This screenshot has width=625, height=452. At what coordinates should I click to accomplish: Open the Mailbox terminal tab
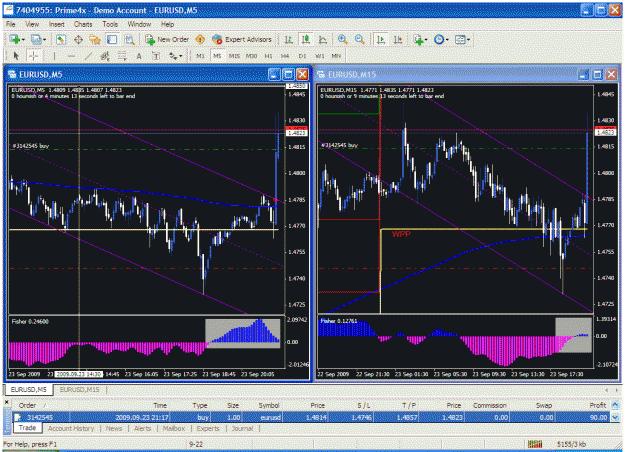pyautogui.click(x=174, y=428)
